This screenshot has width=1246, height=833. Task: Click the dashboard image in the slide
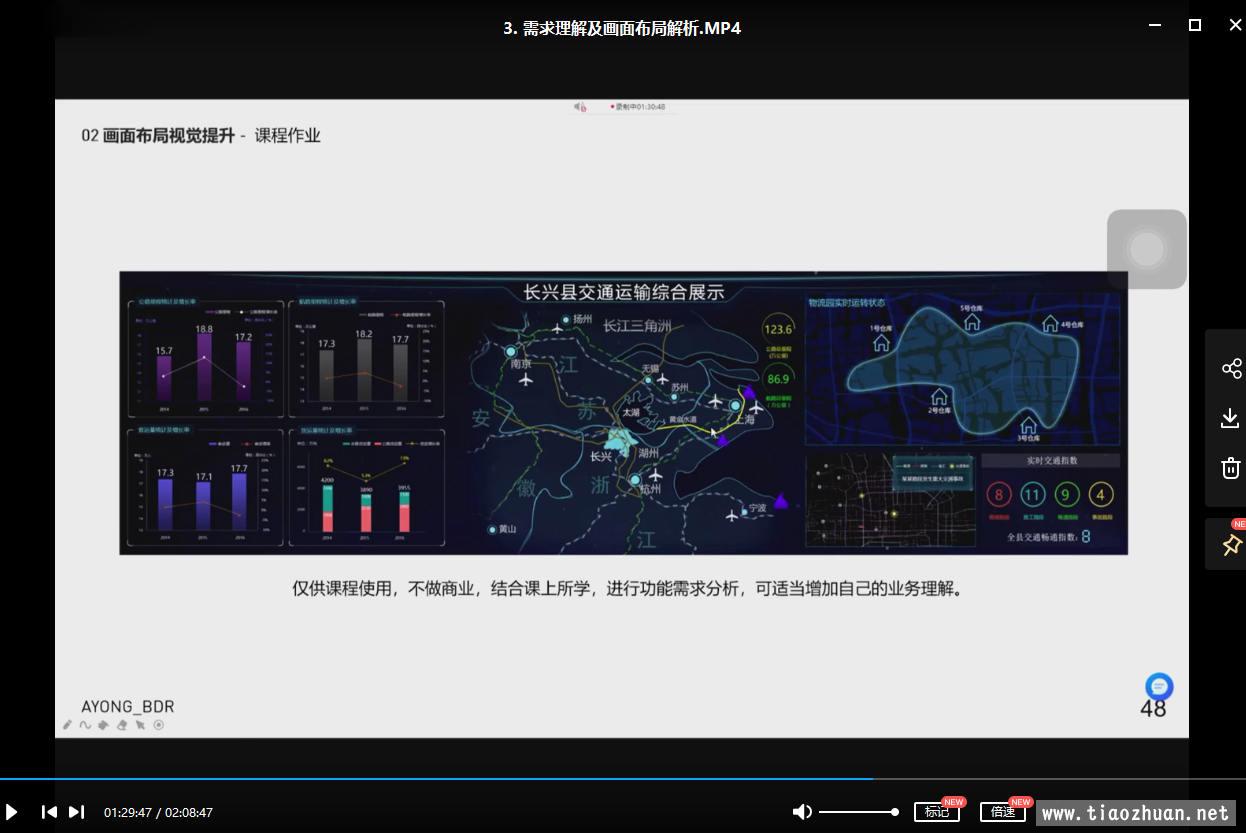pos(623,412)
